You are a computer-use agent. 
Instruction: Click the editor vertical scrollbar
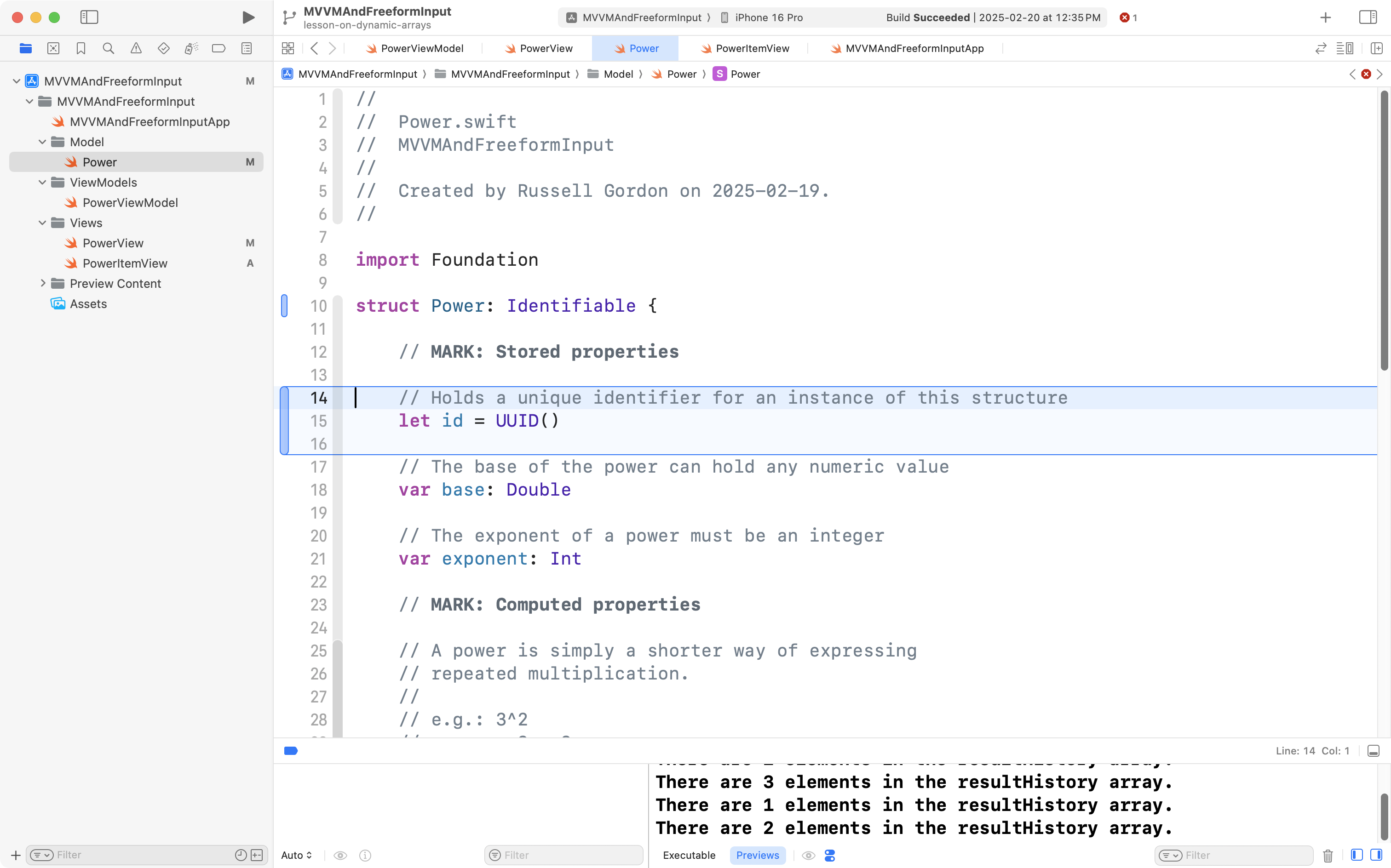pyautogui.click(x=1384, y=229)
